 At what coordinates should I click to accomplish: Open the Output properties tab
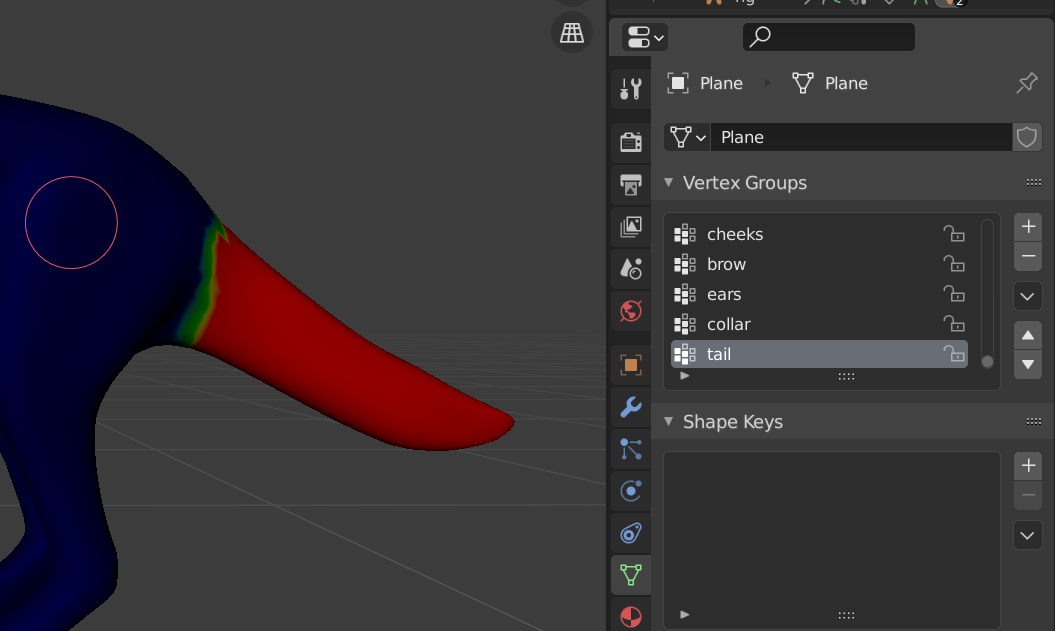tap(630, 184)
